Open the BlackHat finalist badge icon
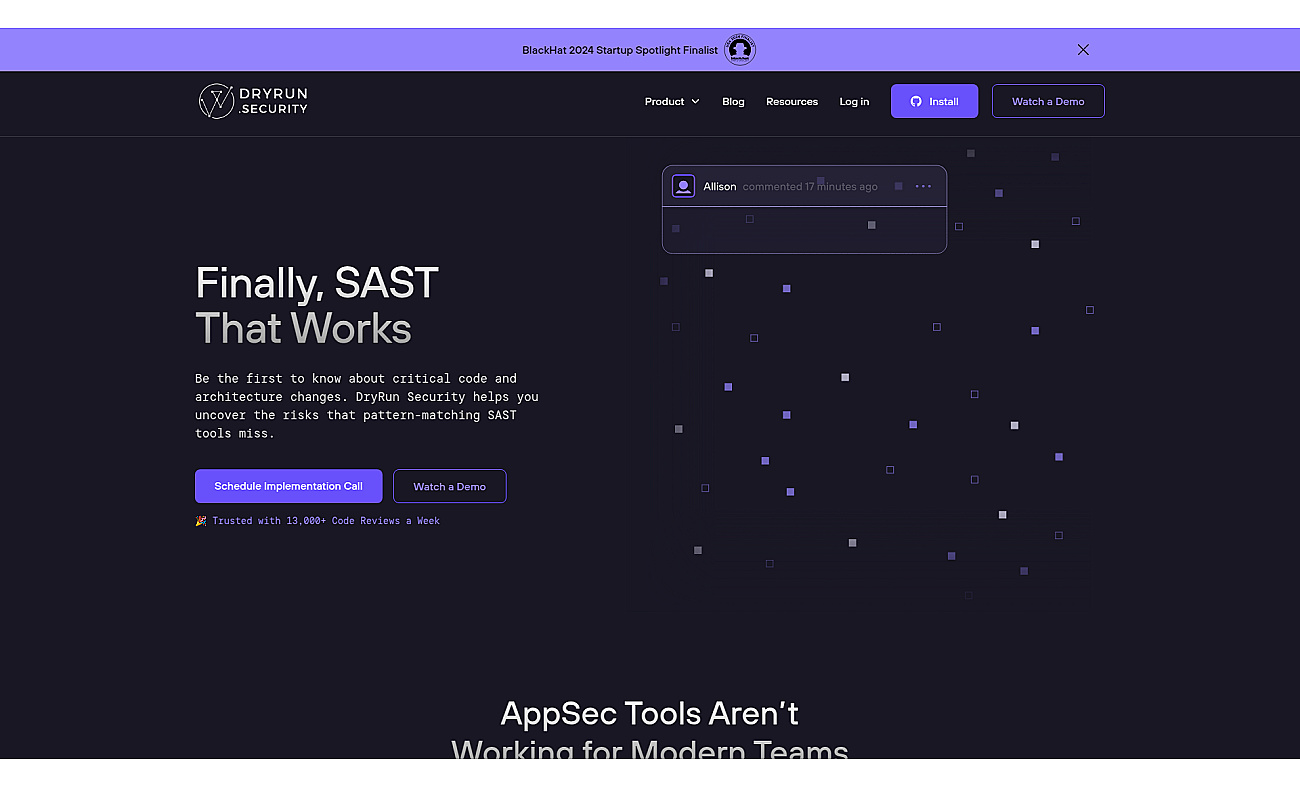 (x=740, y=50)
